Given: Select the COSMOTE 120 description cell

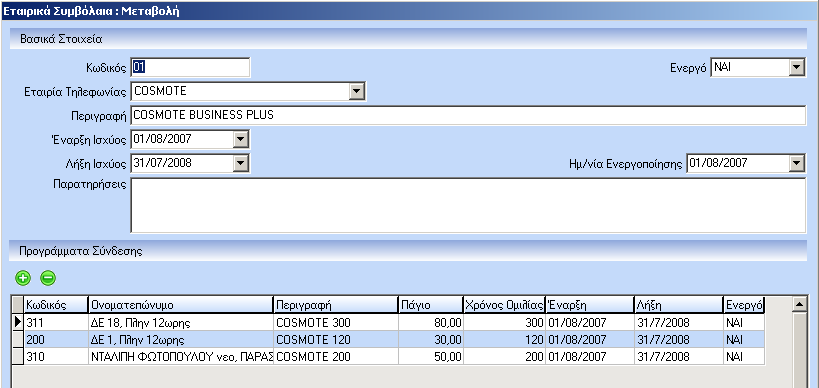Looking at the screenshot, I should click(336, 339).
